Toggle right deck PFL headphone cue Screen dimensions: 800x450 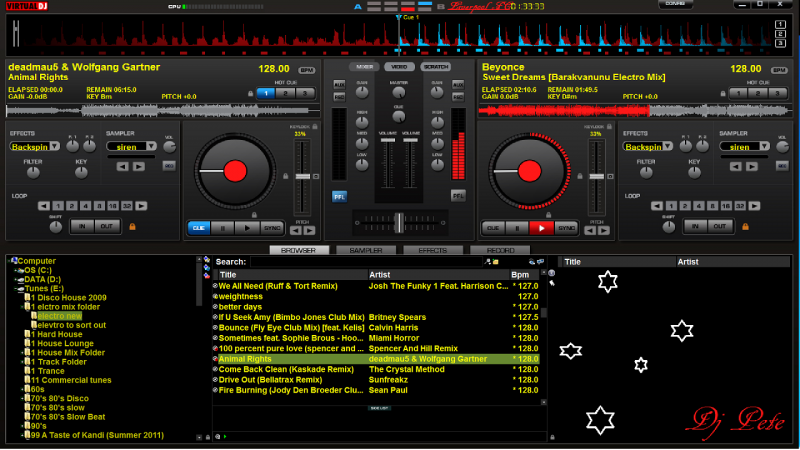pyautogui.click(x=458, y=196)
